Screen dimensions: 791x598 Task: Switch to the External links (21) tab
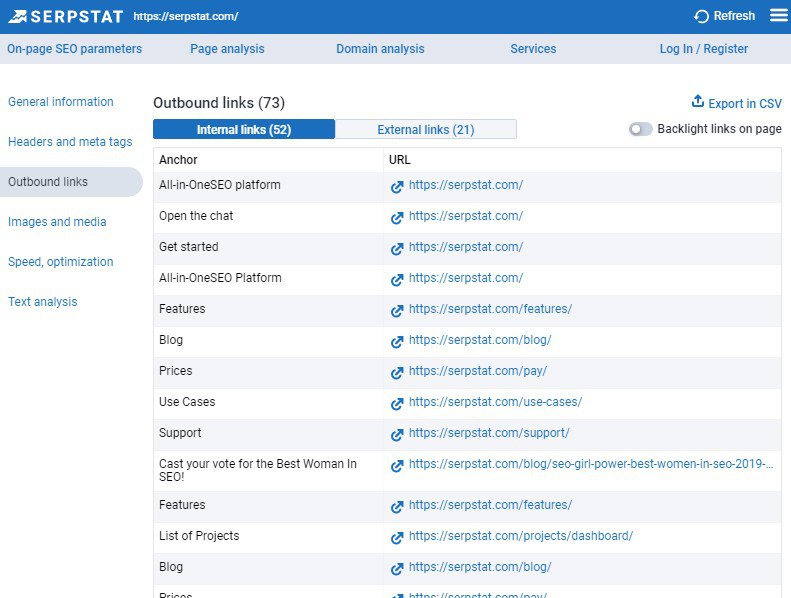tap(426, 129)
